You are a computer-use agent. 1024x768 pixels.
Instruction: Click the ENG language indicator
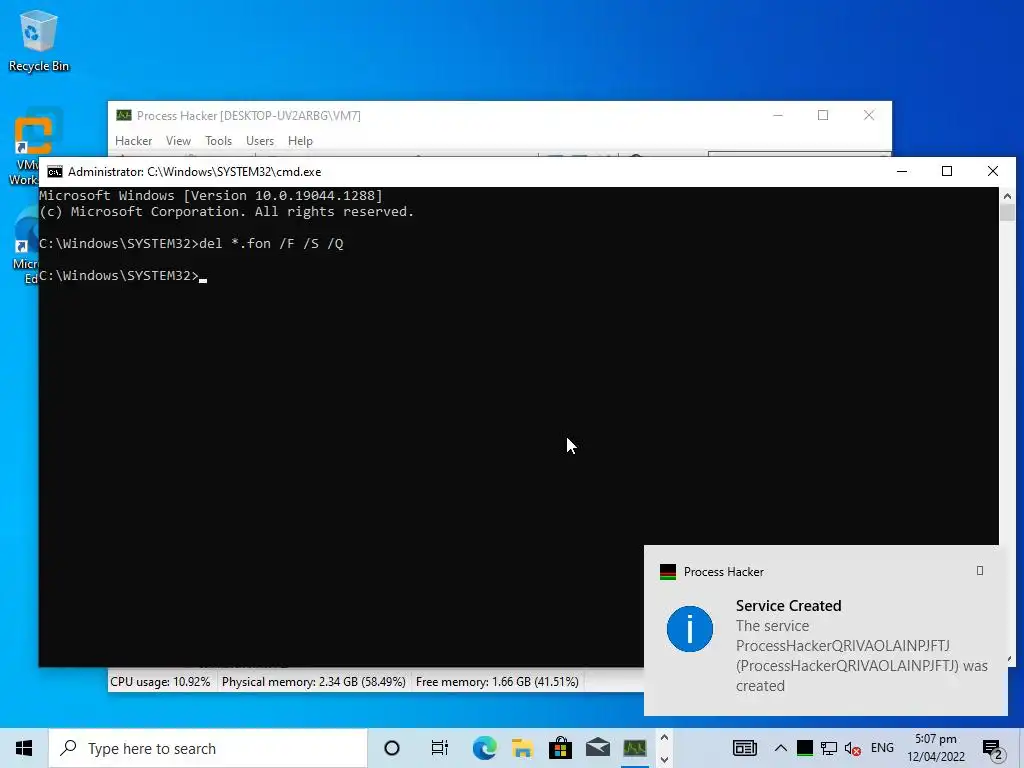point(882,748)
